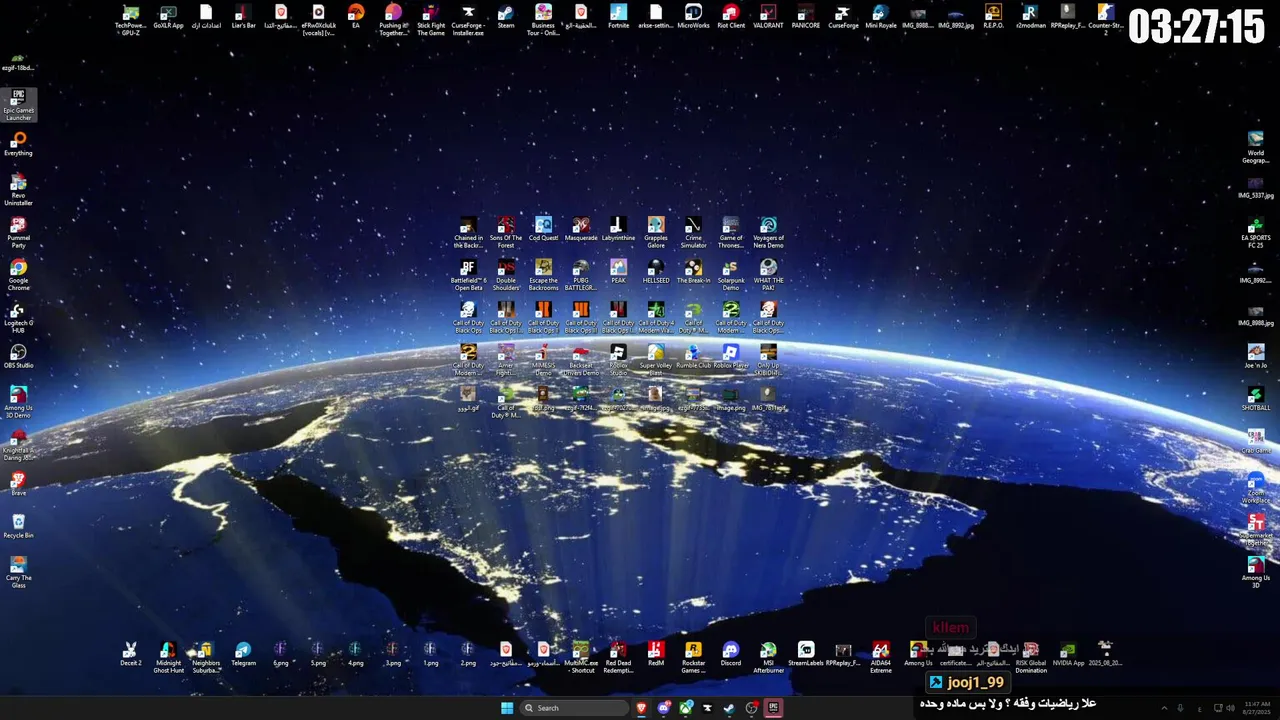Open Epic Games Launcher from taskbar
This screenshot has width=1280, height=720.
773,708
